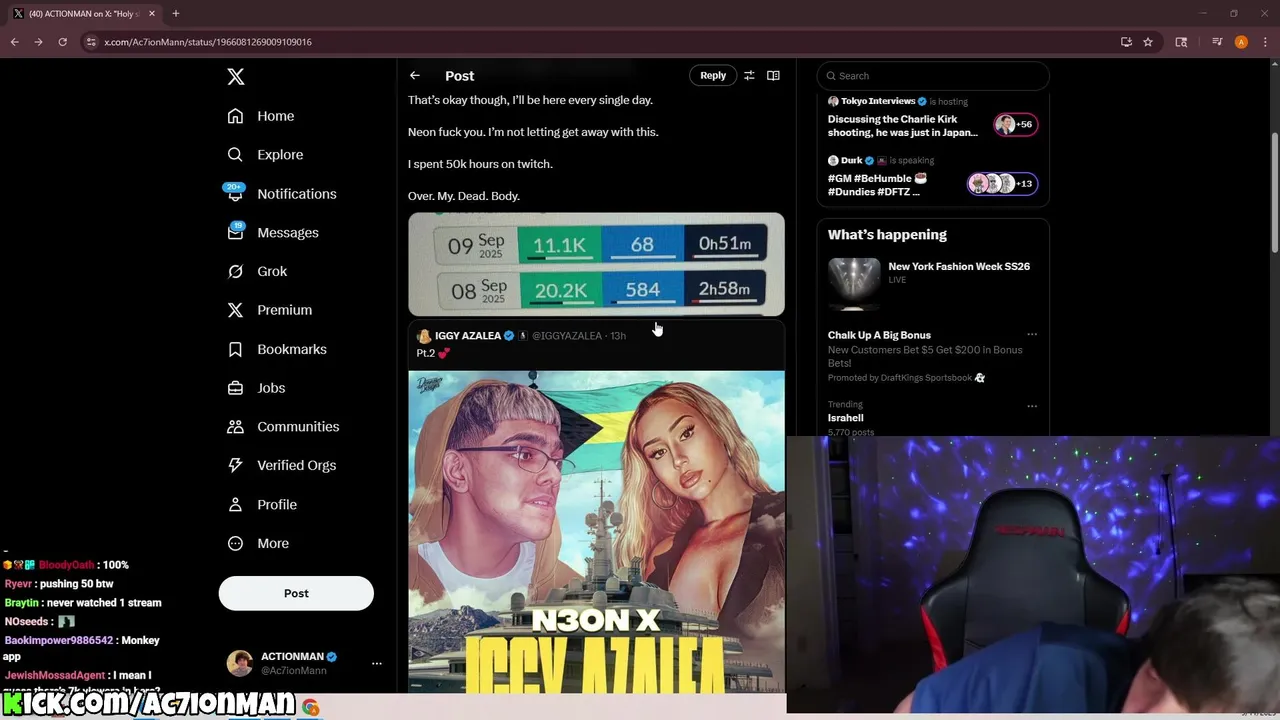This screenshot has height=720, width=1280.
Task: Open options for Chalk Up ad
Action: pos(1032,335)
